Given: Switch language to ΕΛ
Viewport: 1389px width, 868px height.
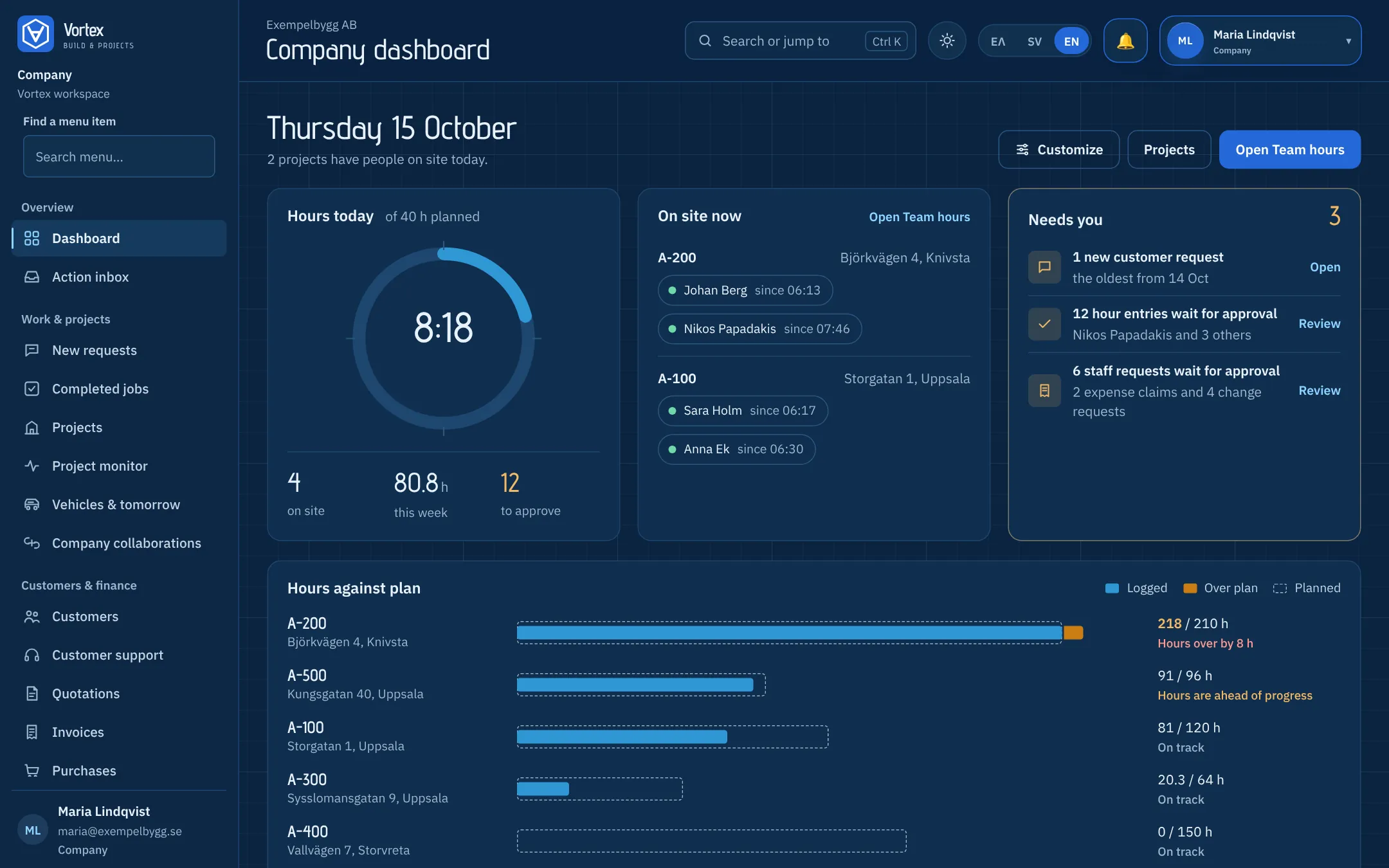Looking at the screenshot, I should [x=998, y=41].
